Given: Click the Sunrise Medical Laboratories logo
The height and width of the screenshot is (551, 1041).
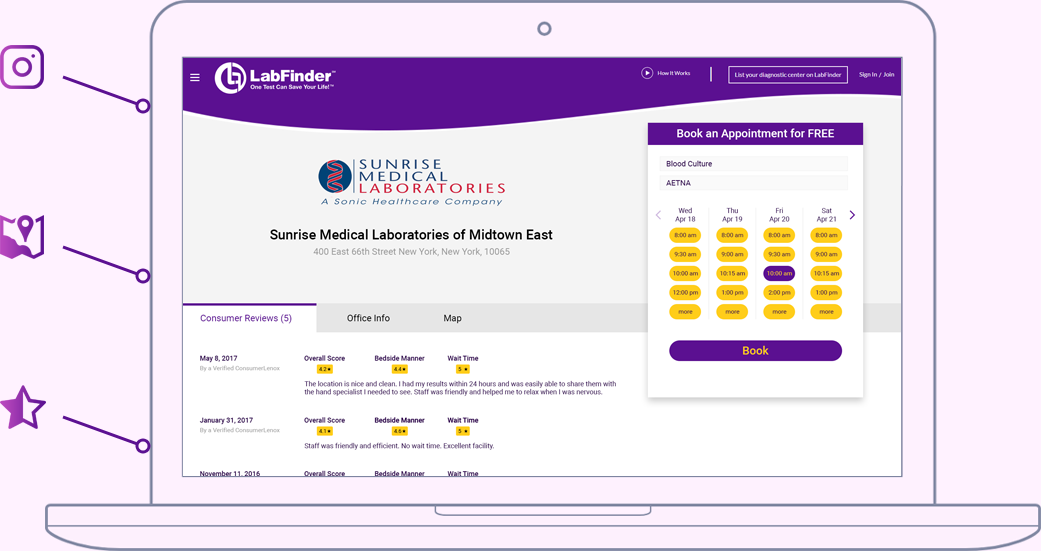Looking at the screenshot, I should point(411,182).
